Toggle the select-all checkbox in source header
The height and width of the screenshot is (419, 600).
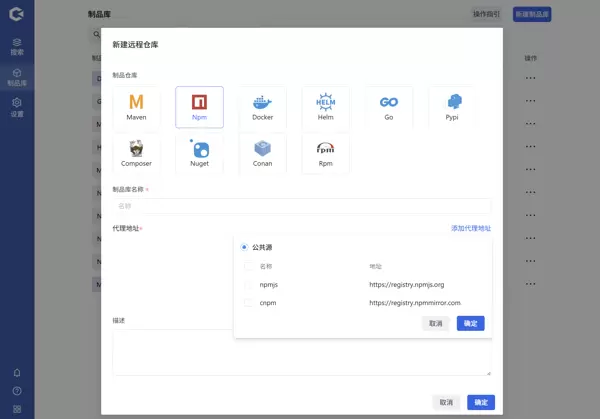(248, 267)
